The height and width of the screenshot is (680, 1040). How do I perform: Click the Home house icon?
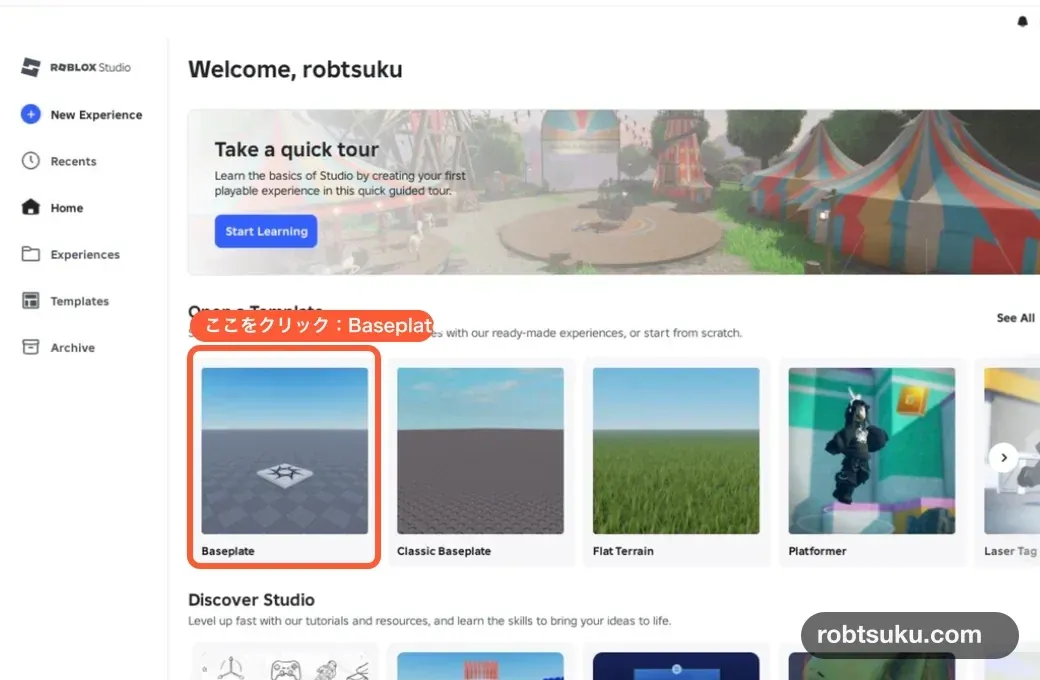pyautogui.click(x=31, y=207)
